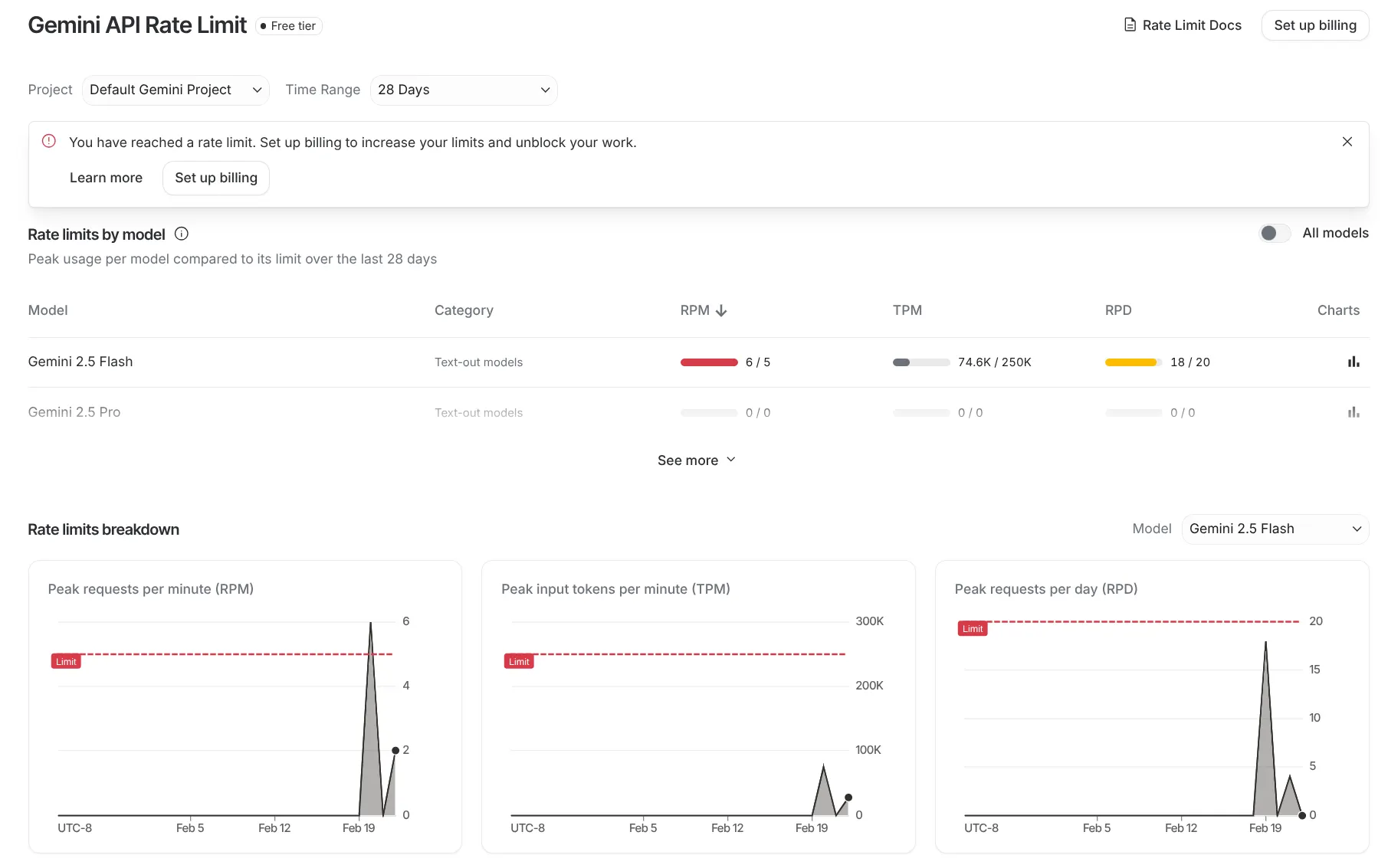
Task: Click the red alert icon in the banner
Action: (49, 141)
